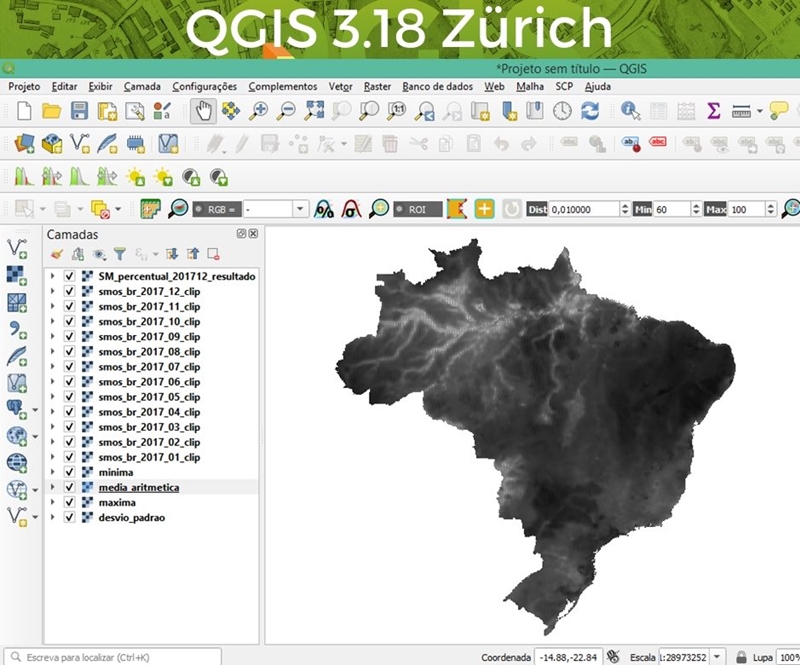Expand the maxima layer tree

click(52, 502)
